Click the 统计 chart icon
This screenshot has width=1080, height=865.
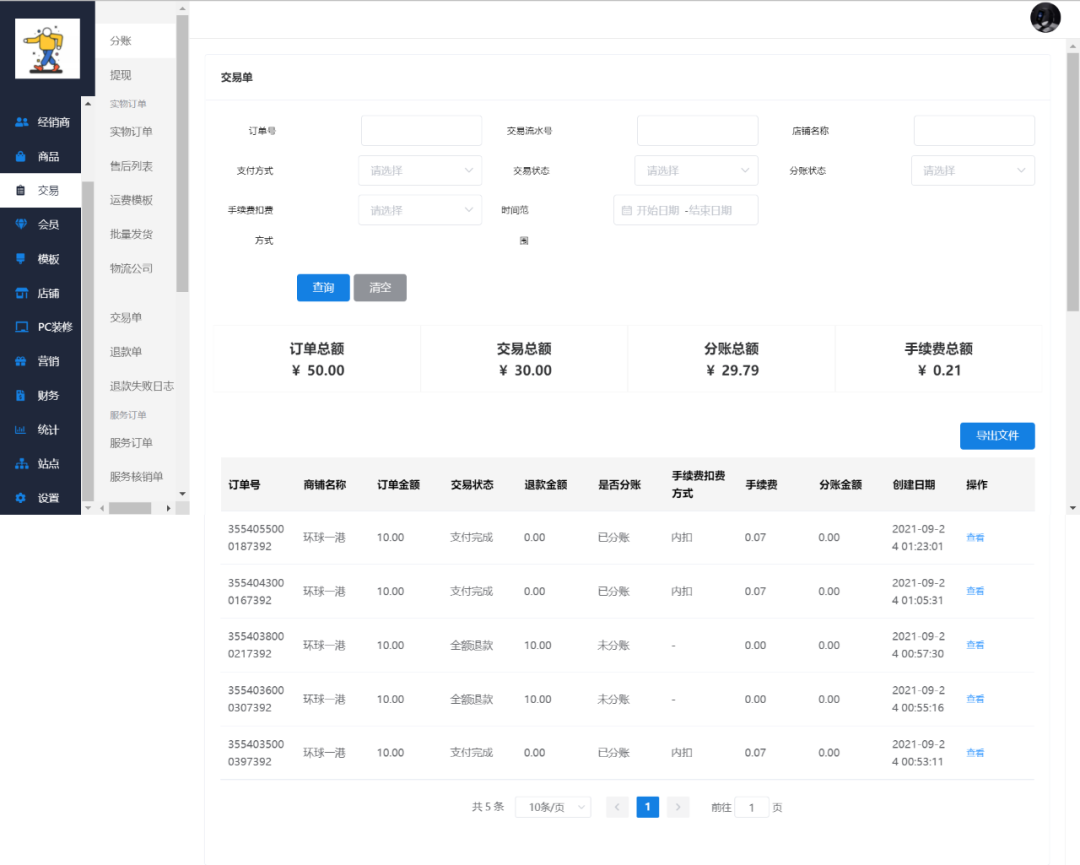21,429
